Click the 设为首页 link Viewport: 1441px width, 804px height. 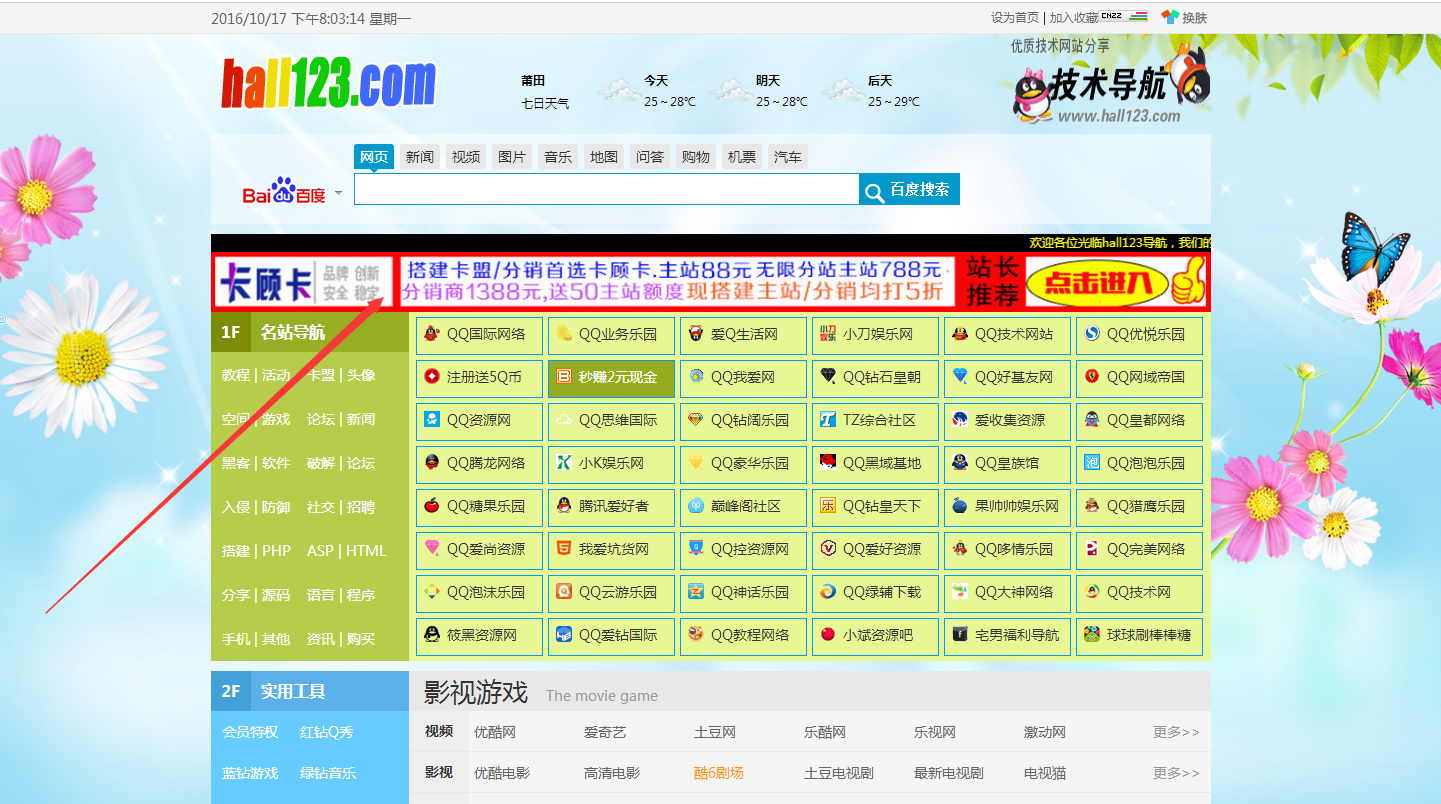pos(1014,18)
